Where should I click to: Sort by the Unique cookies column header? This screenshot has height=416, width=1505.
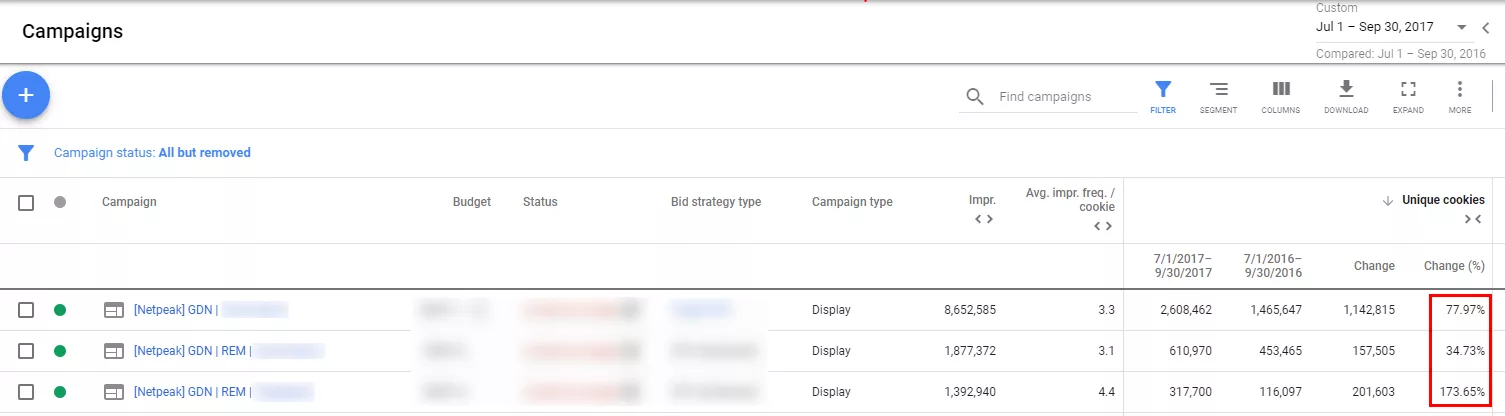pyautogui.click(x=1443, y=200)
